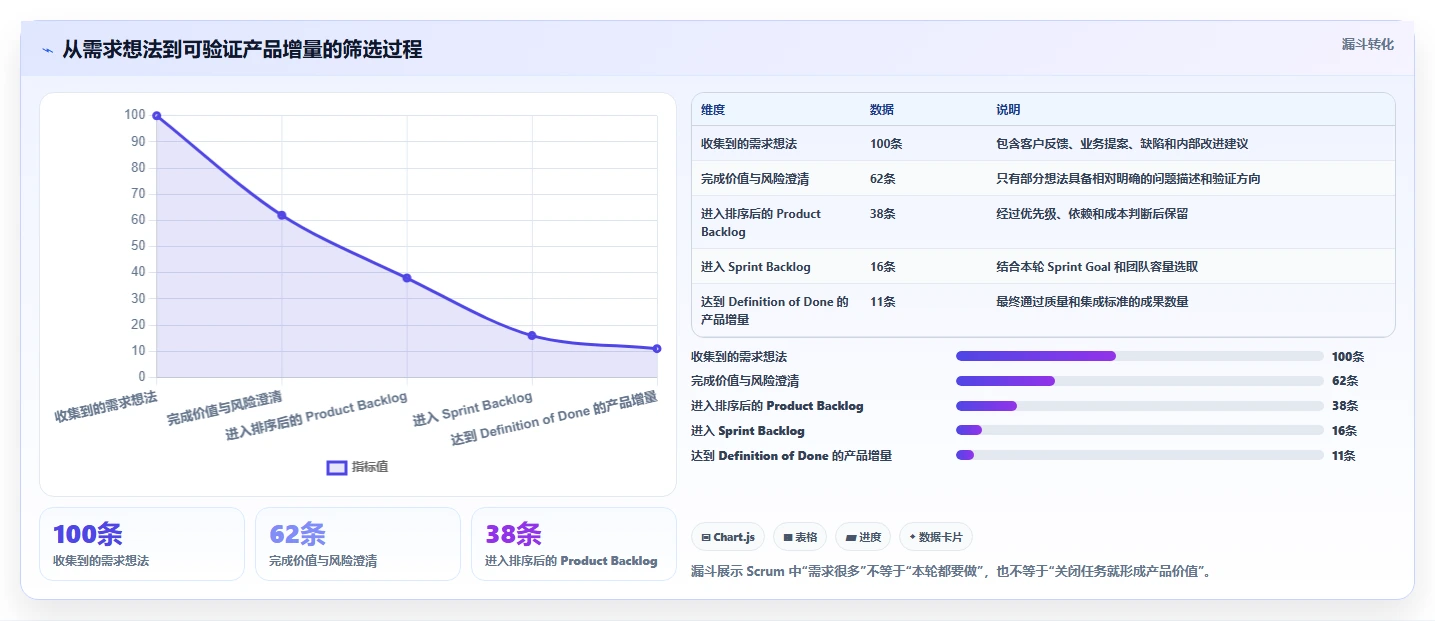Image resolution: width=1435 pixels, height=621 pixels.
Task: Click the 100 tick on the chart y-axis
Action: (135, 115)
